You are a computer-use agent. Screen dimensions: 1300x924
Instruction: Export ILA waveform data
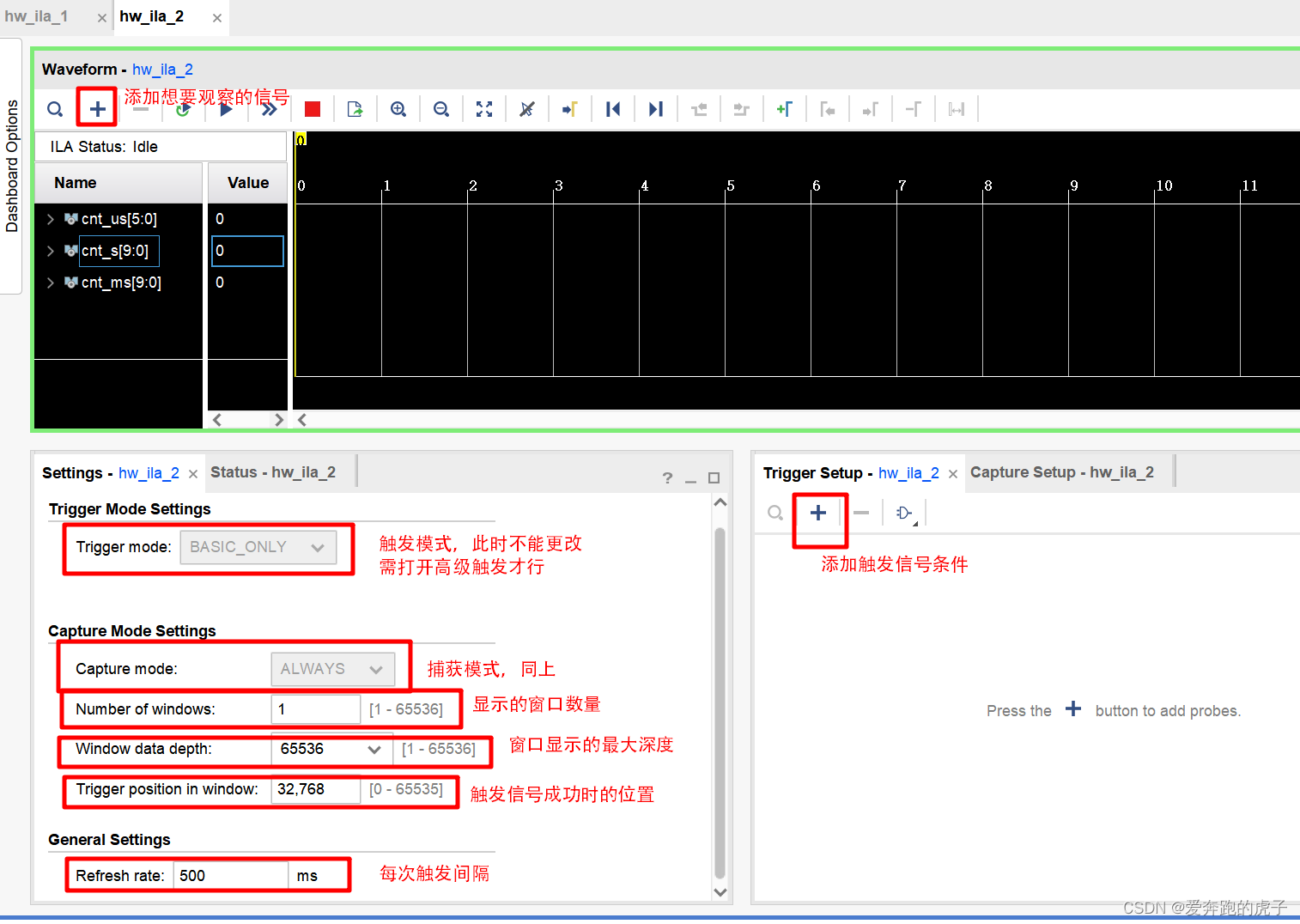point(355,108)
